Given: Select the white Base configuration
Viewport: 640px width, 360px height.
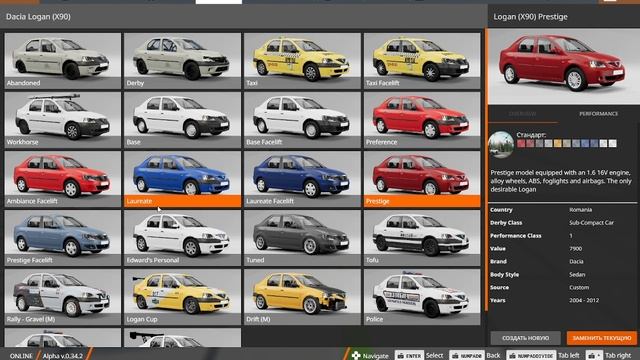Looking at the screenshot, I should coord(182,120).
